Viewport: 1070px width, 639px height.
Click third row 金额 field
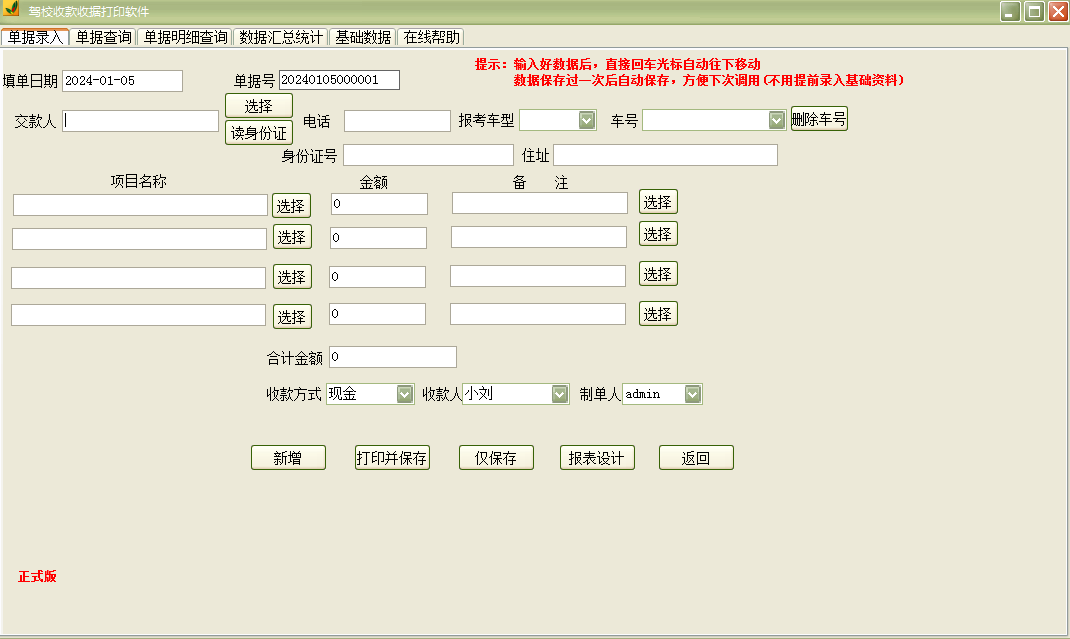377,276
